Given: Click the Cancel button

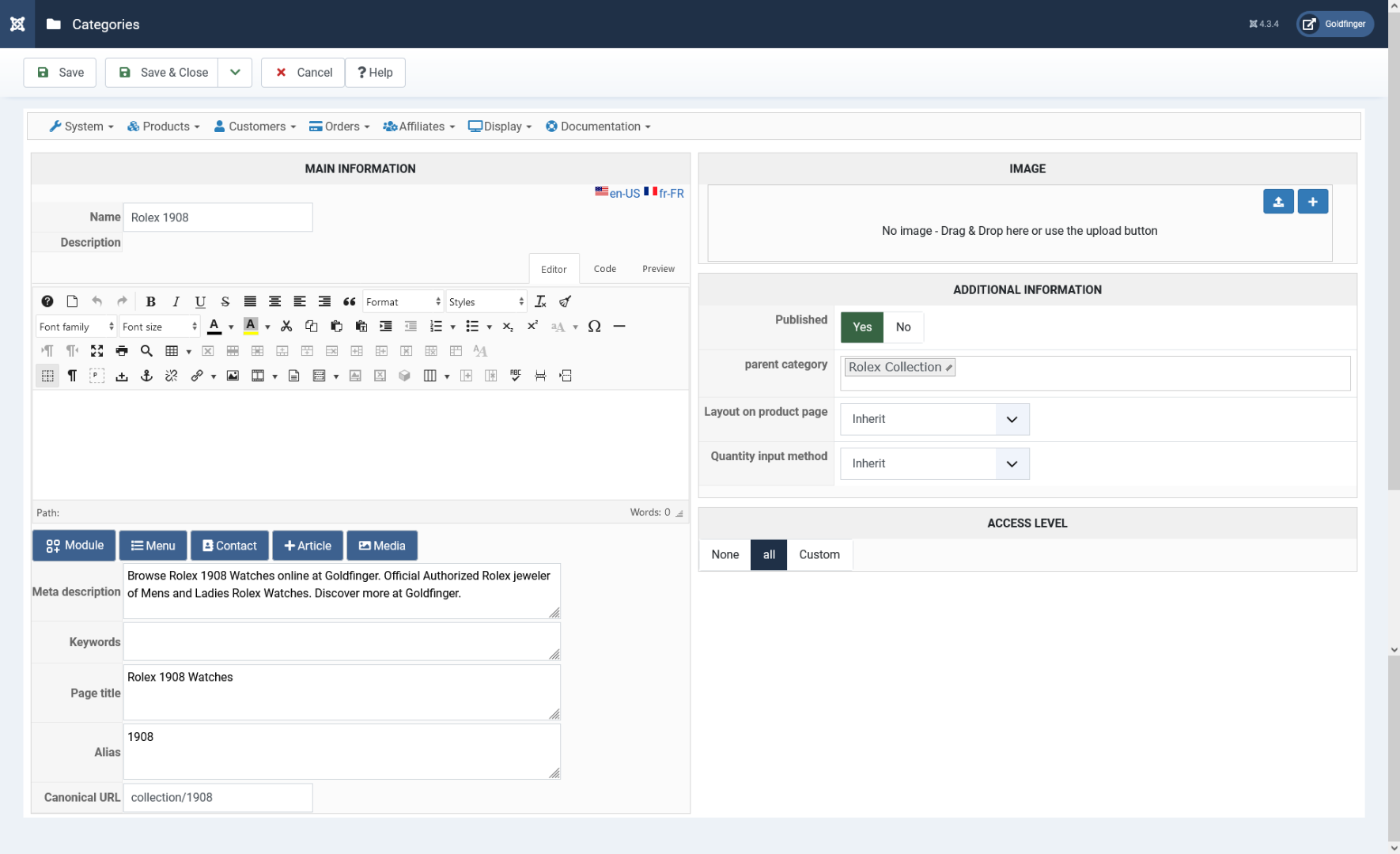Looking at the screenshot, I should point(303,73).
